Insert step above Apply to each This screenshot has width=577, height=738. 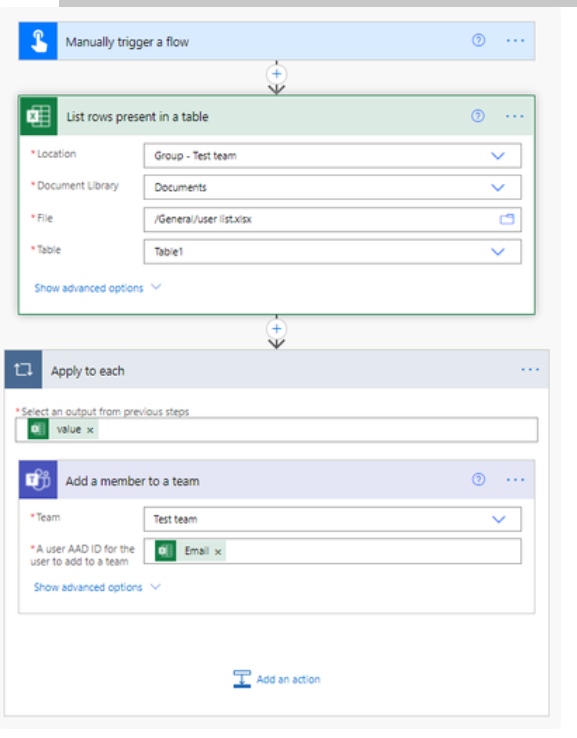point(276,329)
